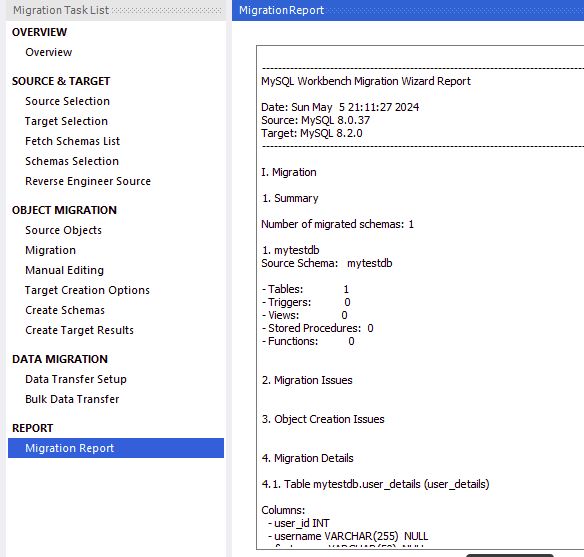The height and width of the screenshot is (557, 584).
Task: Click the '- Triggers: 0' line
Action: (306, 302)
